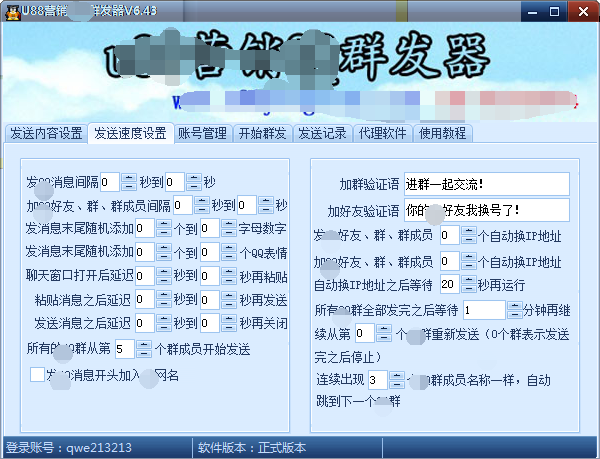Image resolution: width=600 pixels, height=459 pixels.
Task: Adjust second spinner of 秒再发送 row
Action: (x=229, y=299)
